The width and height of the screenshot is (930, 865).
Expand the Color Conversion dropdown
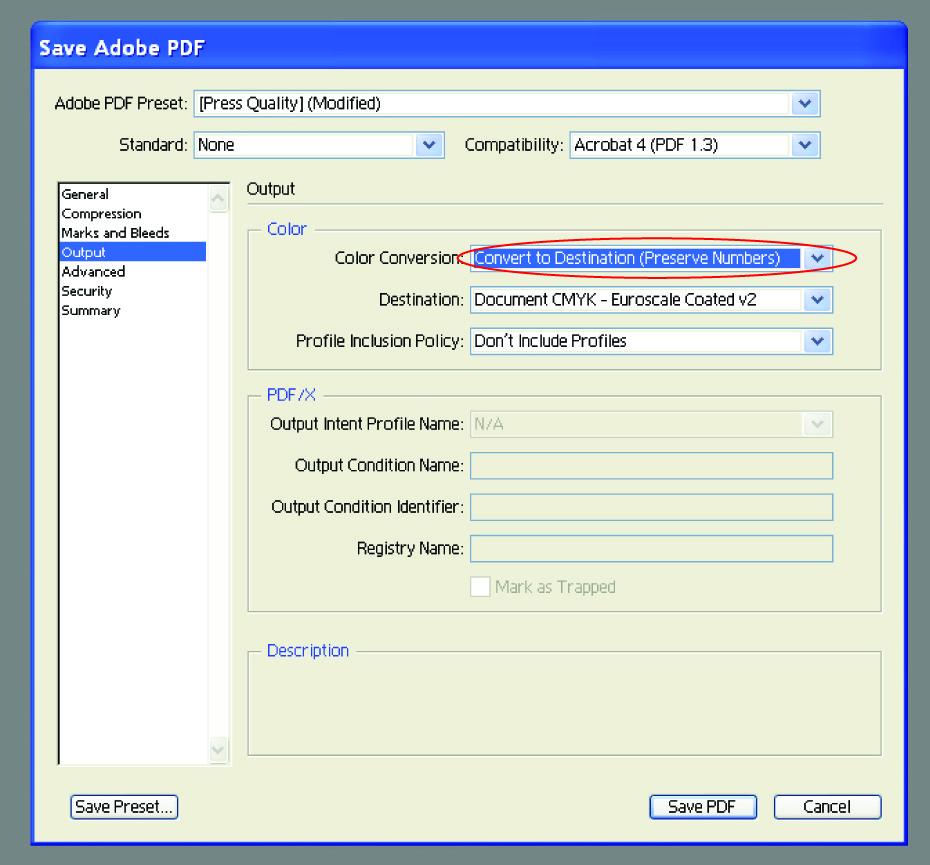[651, 258]
